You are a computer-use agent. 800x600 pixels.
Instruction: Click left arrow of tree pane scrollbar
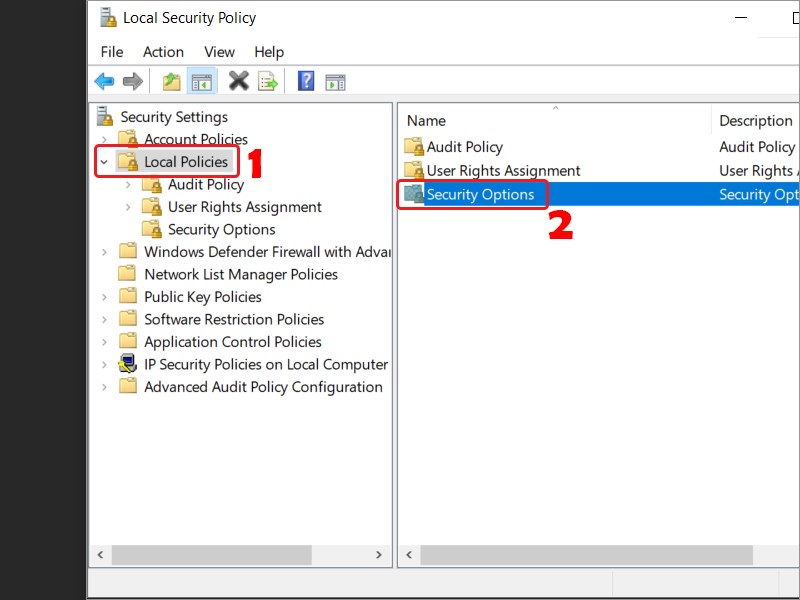coord(101,555)
